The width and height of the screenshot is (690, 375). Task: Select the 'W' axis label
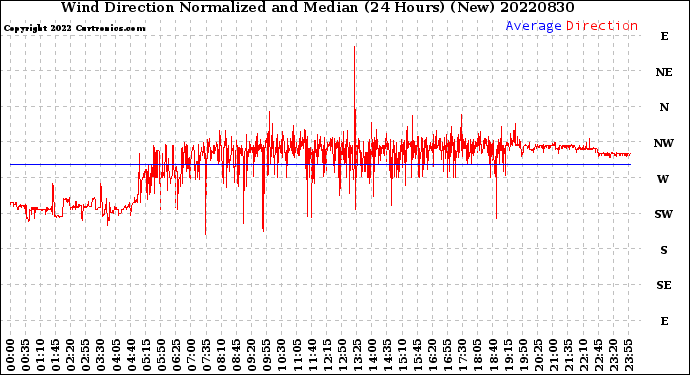coord(664,179)
